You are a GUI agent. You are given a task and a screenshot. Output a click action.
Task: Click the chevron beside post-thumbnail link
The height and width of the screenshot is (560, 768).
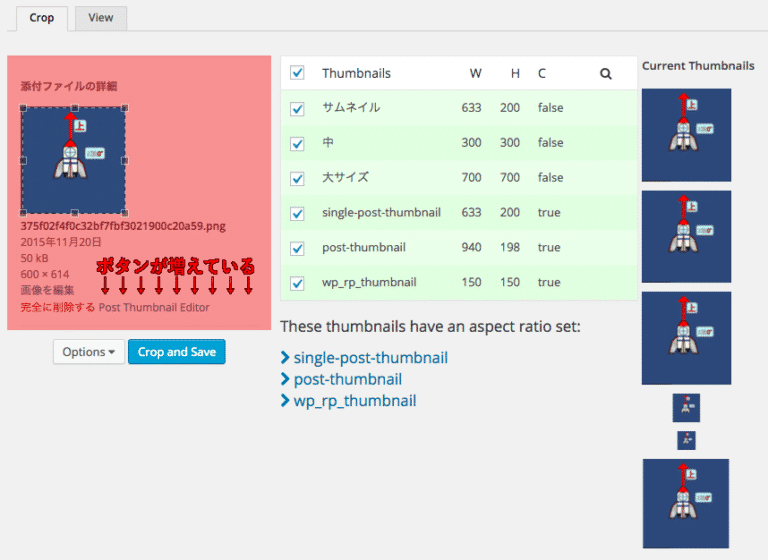pos(285,379)
